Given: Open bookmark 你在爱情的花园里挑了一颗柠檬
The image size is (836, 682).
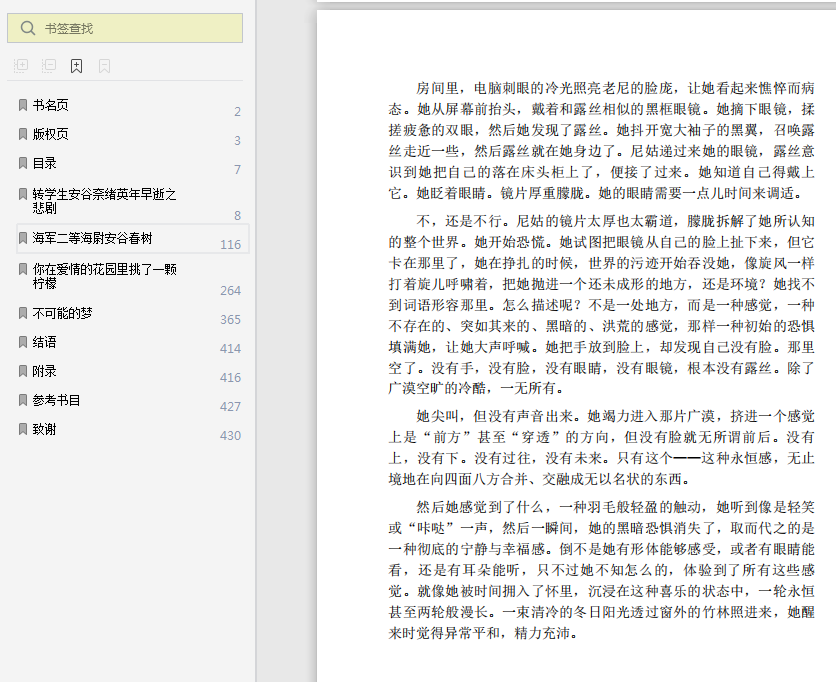Looking at the screenshot, I should click(x=104, y=276).
